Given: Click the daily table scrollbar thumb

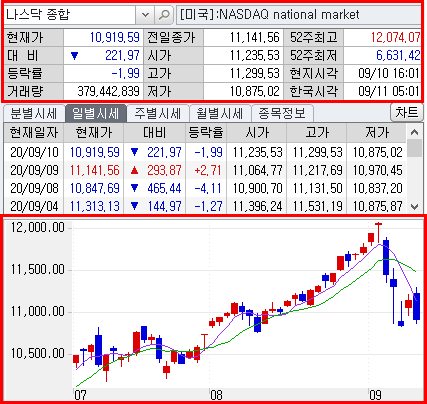Looking at the screenshot, I should tap(414, 148).
